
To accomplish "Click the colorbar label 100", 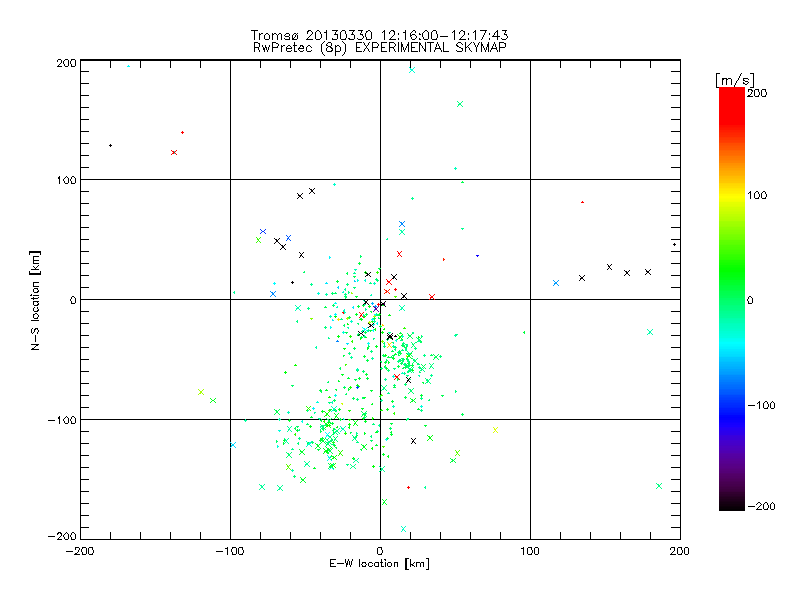I will coord(757,195).
